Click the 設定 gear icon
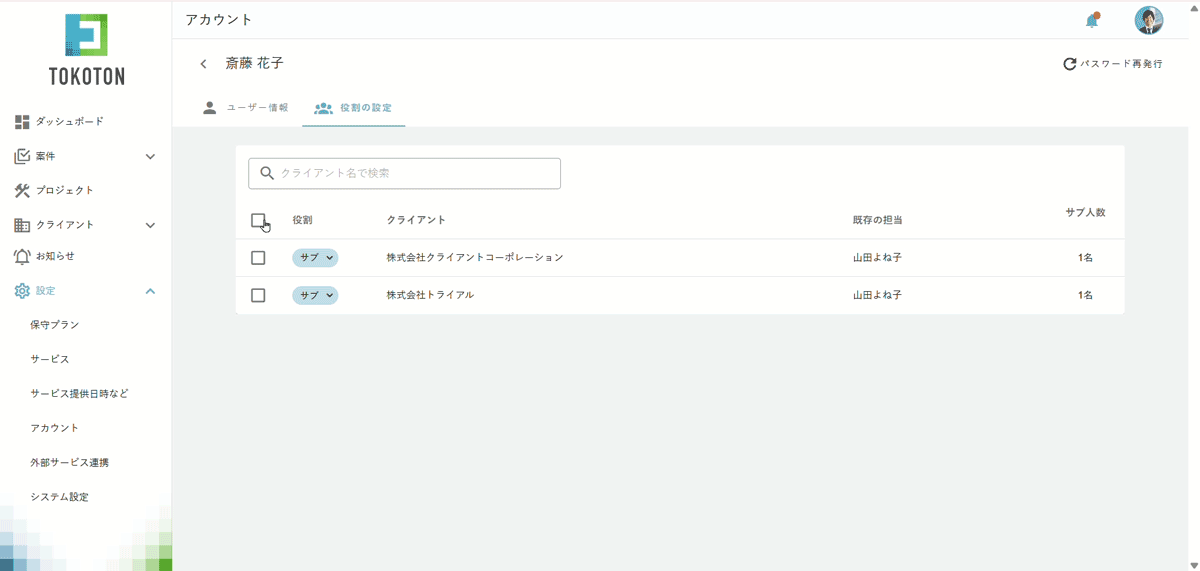Viewport: 1200px width, 571px height. [22, 291]
